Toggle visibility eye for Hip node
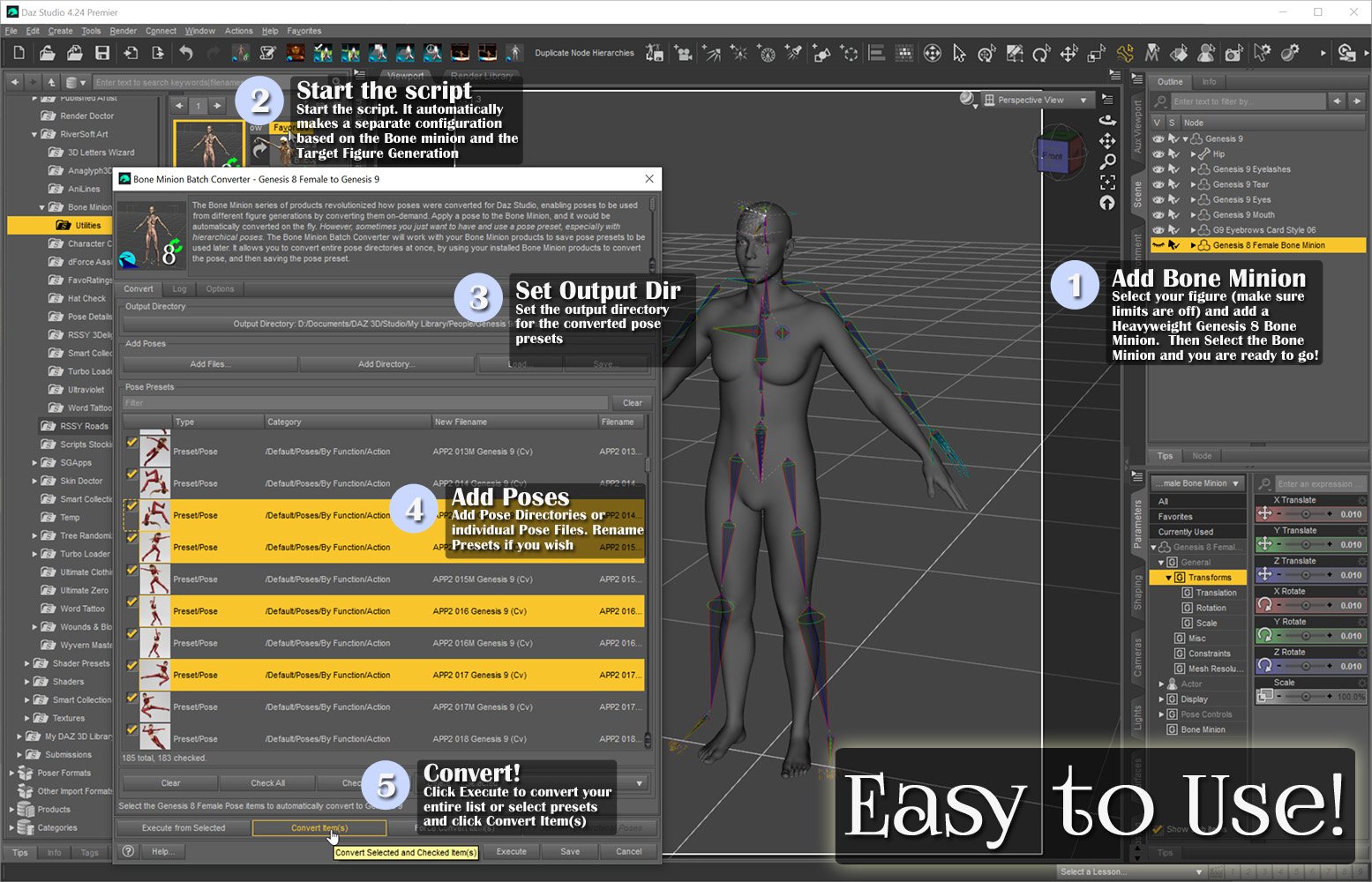1372x882 pixels. pos(1158,153)
